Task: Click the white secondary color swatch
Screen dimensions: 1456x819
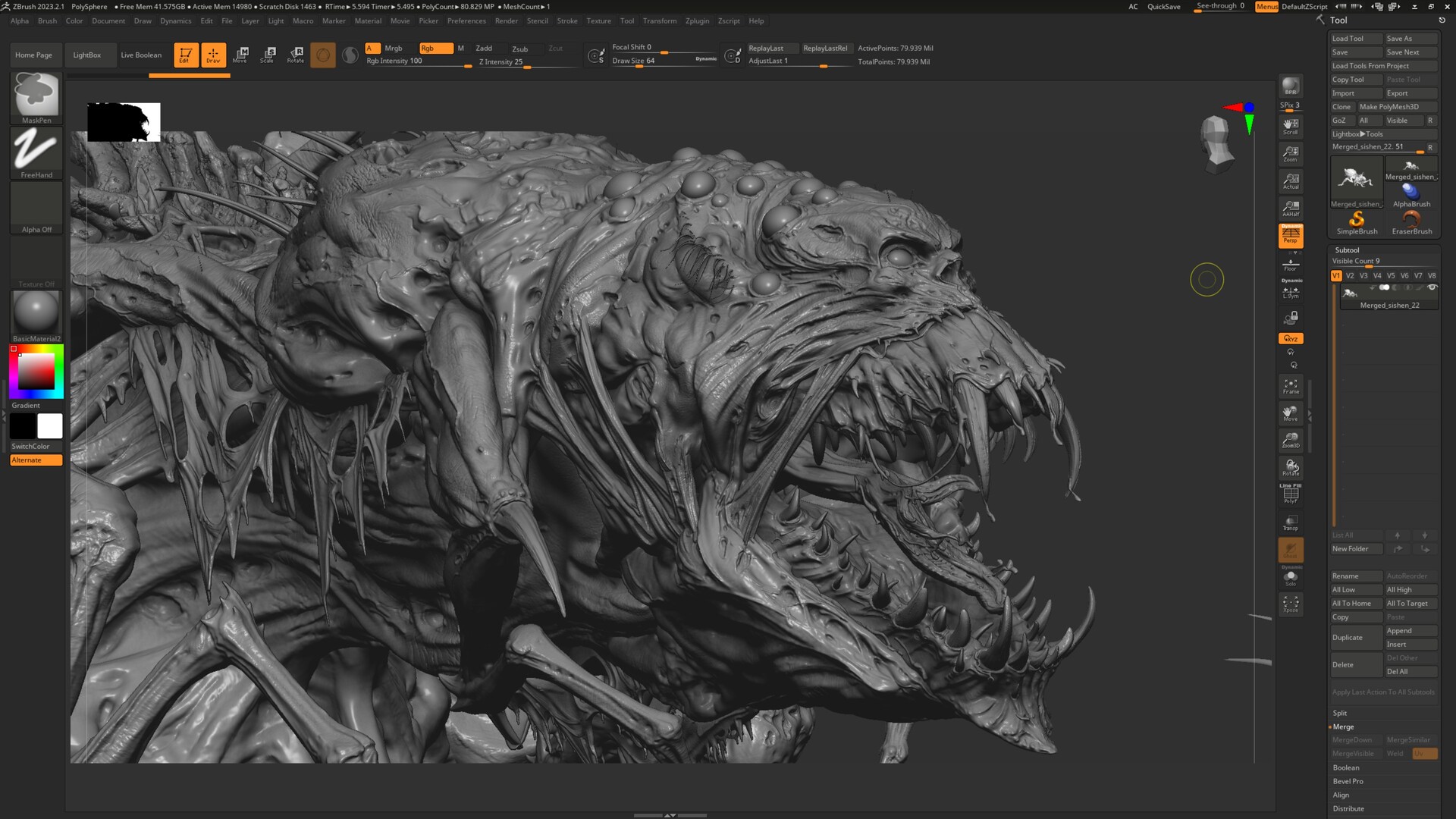Action: (50, 425)
